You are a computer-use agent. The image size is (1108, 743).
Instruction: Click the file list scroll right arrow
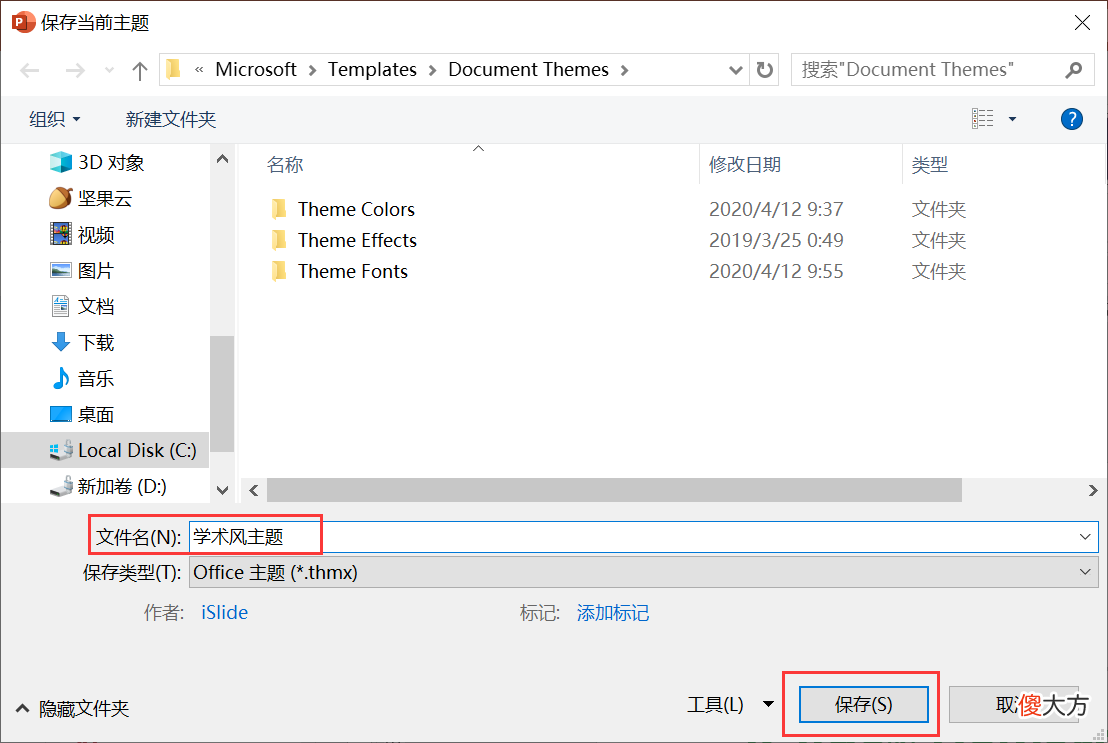click(x=1092, y=490)
